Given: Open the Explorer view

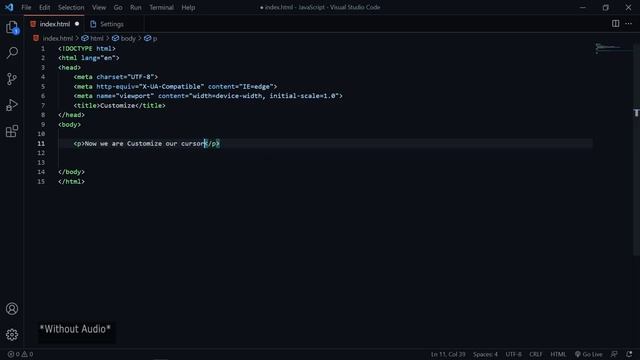Looking at the screenshot, I should (x=12, y=27).
